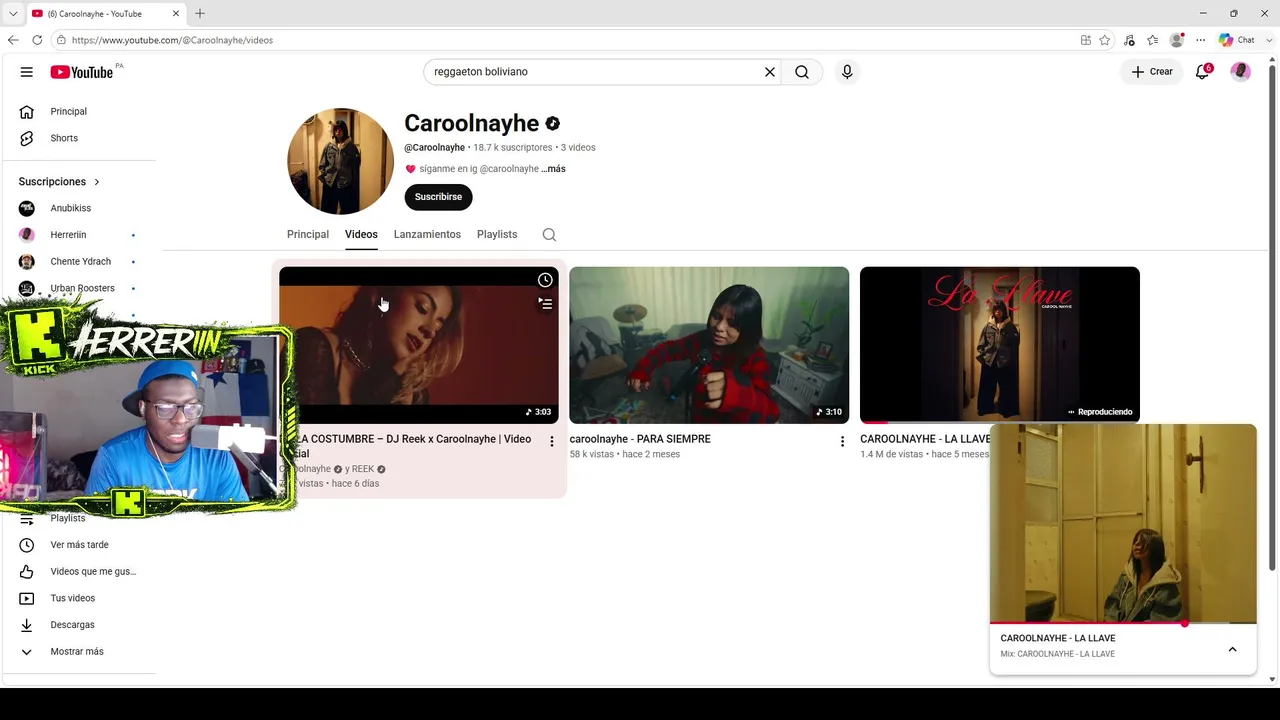Screen dimensions: 1280x720
Task: Open the Urban Roosters subscription
Action: tap(82, 288)
